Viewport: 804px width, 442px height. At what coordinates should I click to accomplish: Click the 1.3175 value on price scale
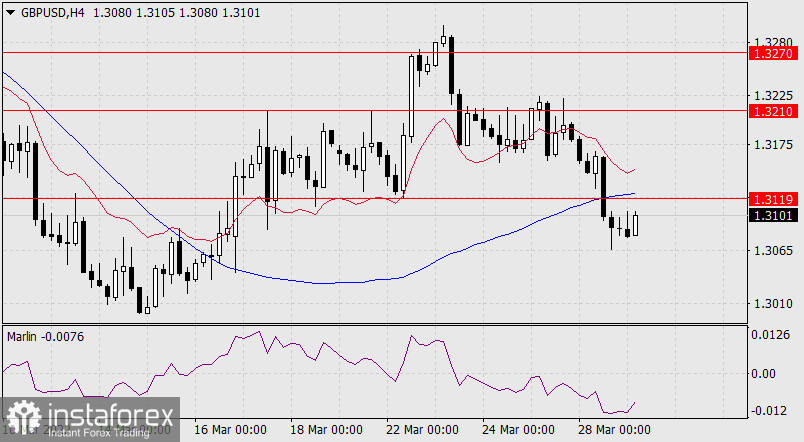pyautogui.click(x=774, y=145)
